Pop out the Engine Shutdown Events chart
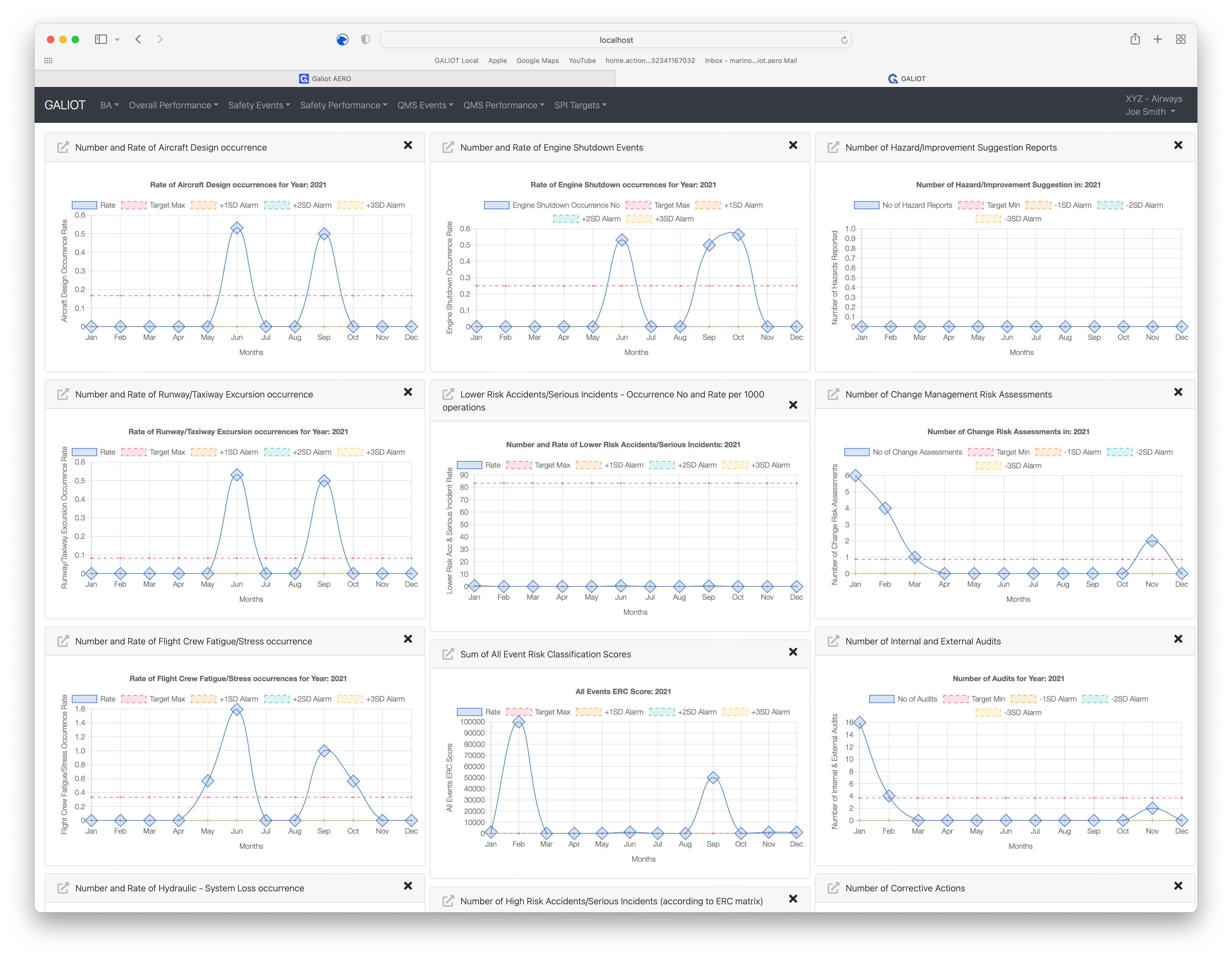The width and height of the screenshot is (1232, 958). [448, 147]
